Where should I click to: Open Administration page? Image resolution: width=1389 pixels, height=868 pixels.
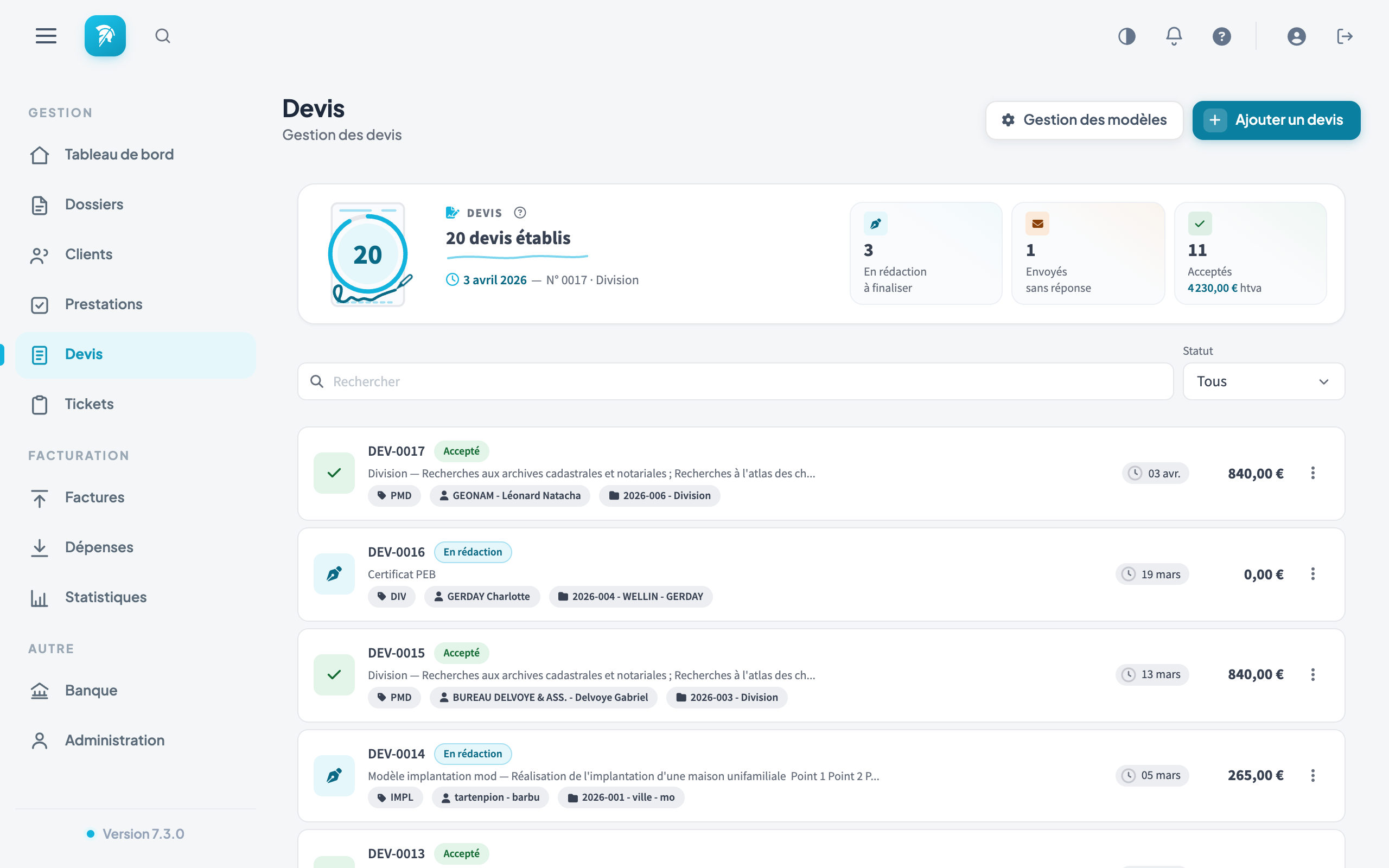click(x=136, y=741)
